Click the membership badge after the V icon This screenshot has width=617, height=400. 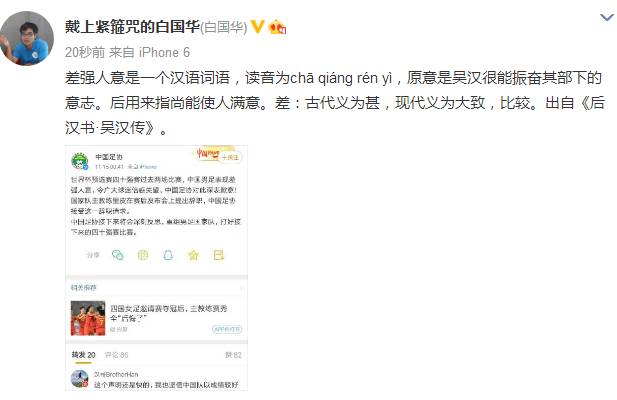(277, 27)
